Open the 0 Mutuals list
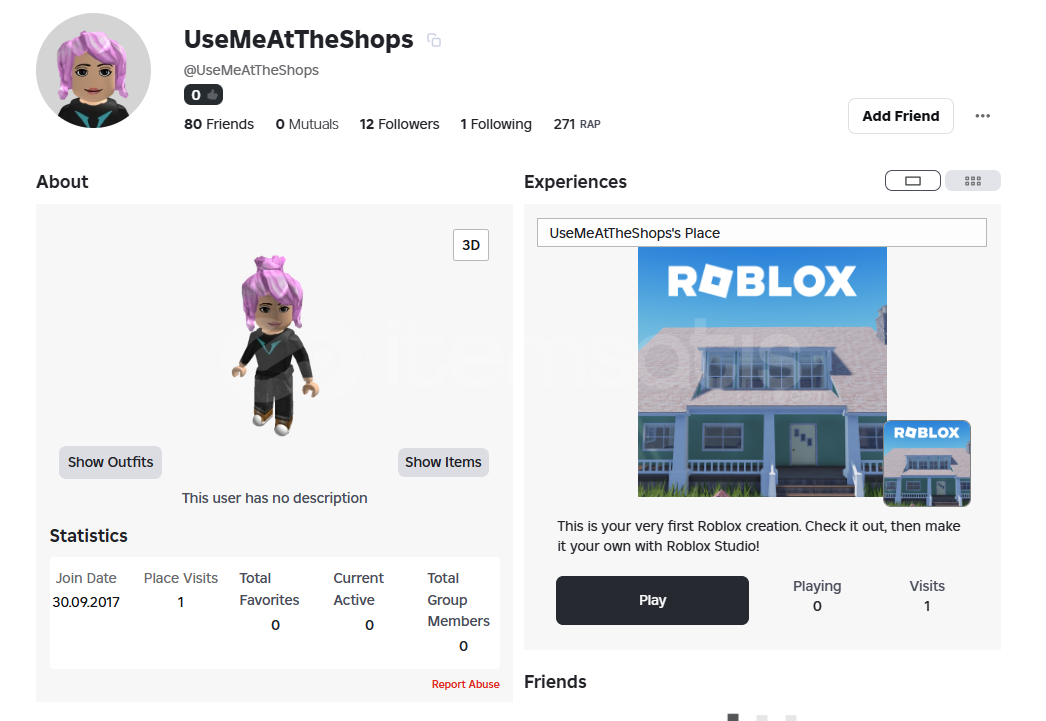This screenshot has width=1046, height=721. [307, 124]
